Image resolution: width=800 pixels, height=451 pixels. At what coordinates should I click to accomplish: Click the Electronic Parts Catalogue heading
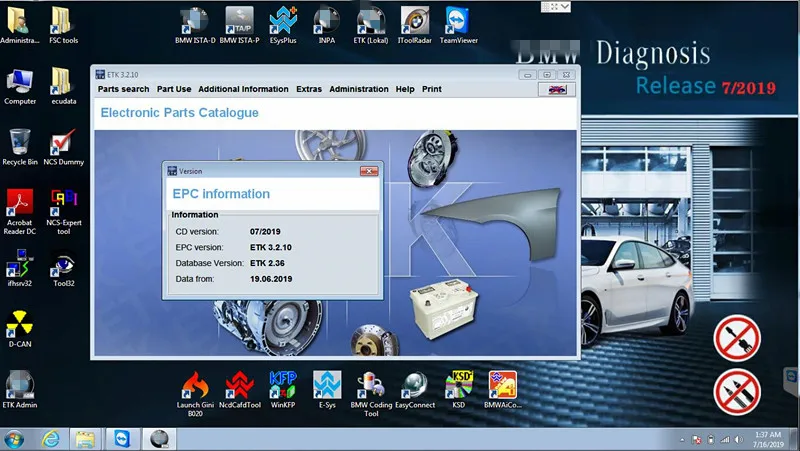tap(180, 113)
